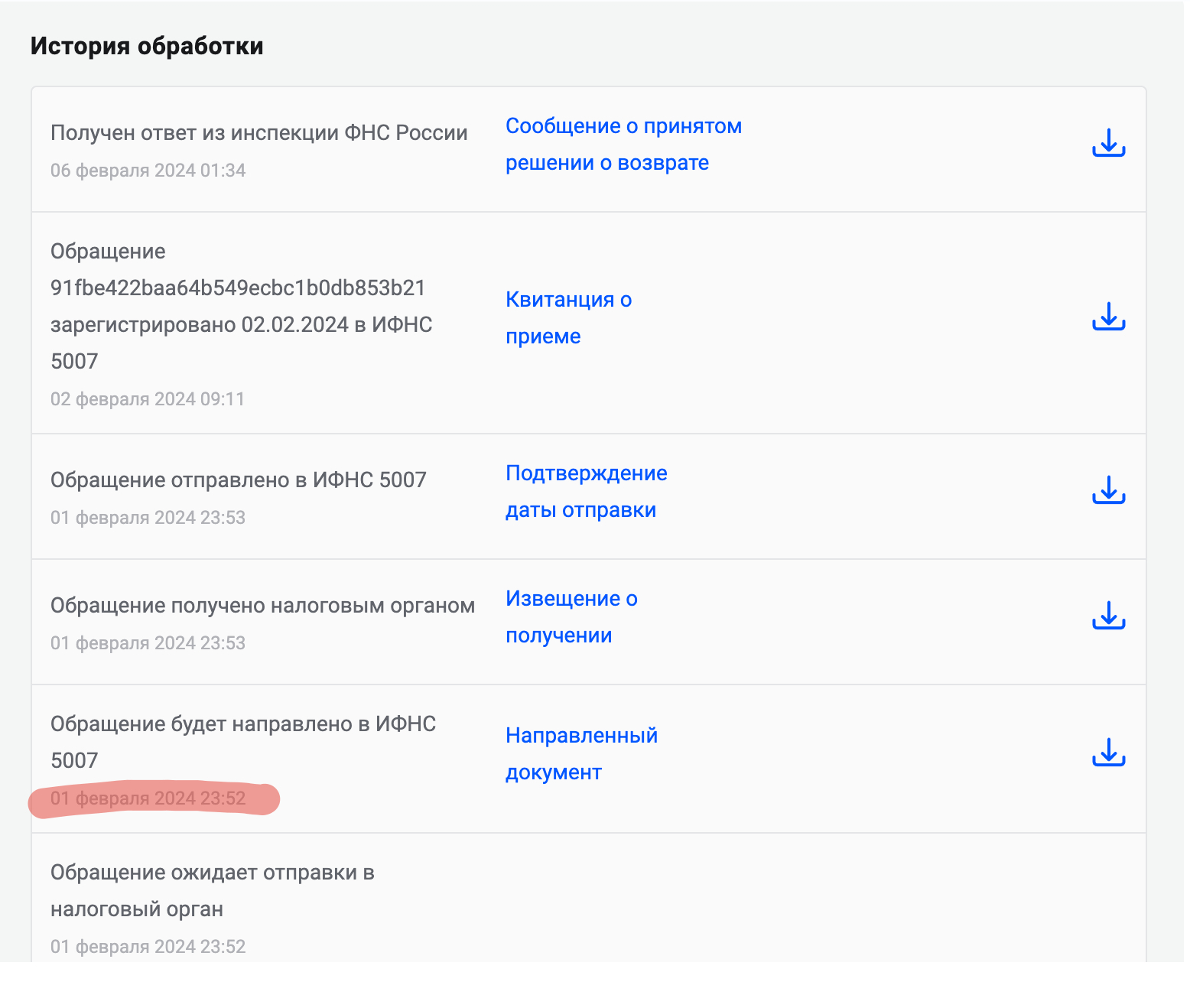This screenshot has width=1190, height=1008.
Task: Download the 'Квитанция о приеме' receipt
Action: tap(1108, 317)
